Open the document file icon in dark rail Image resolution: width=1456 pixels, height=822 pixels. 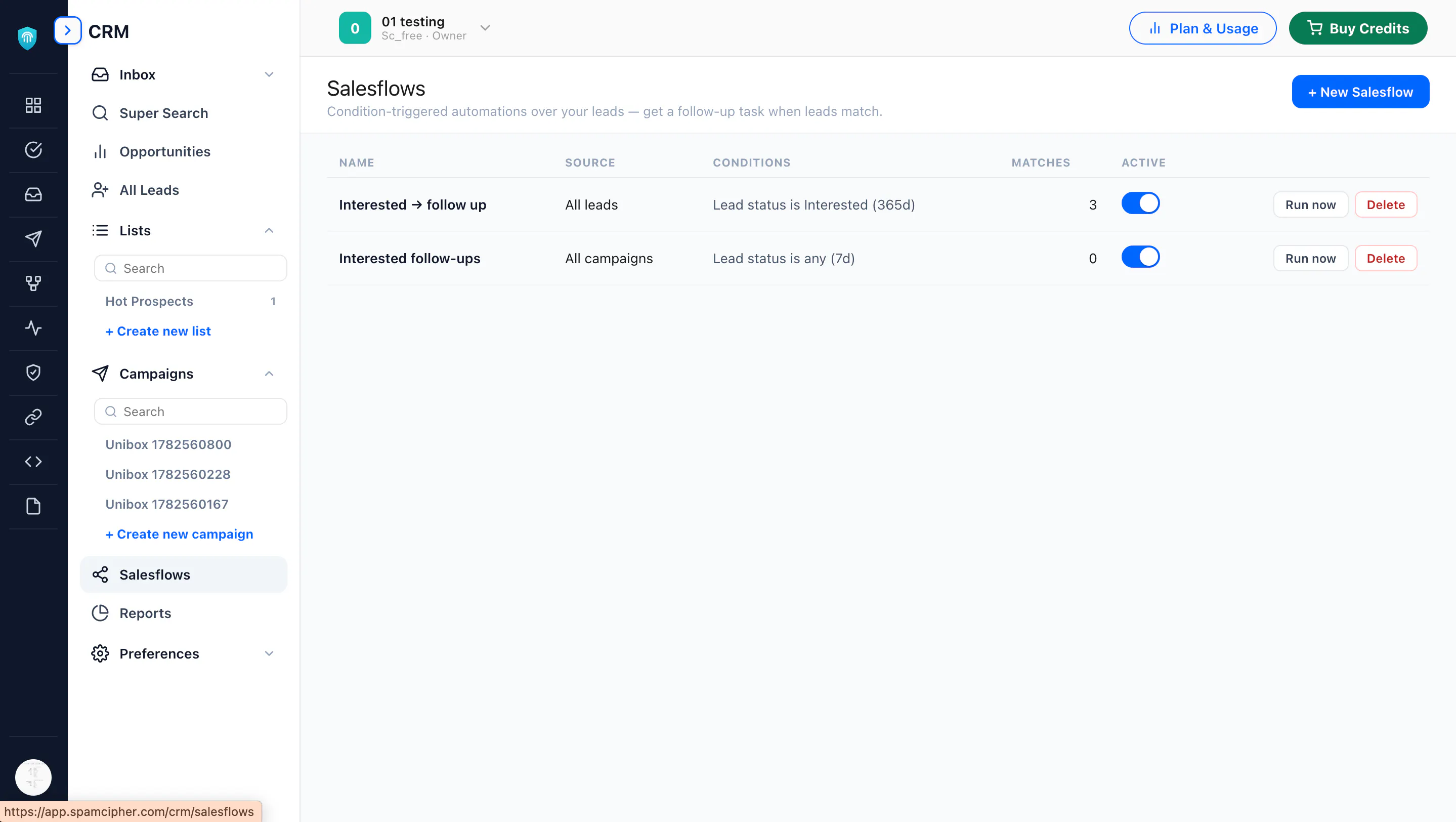click(x=33, y=506)
